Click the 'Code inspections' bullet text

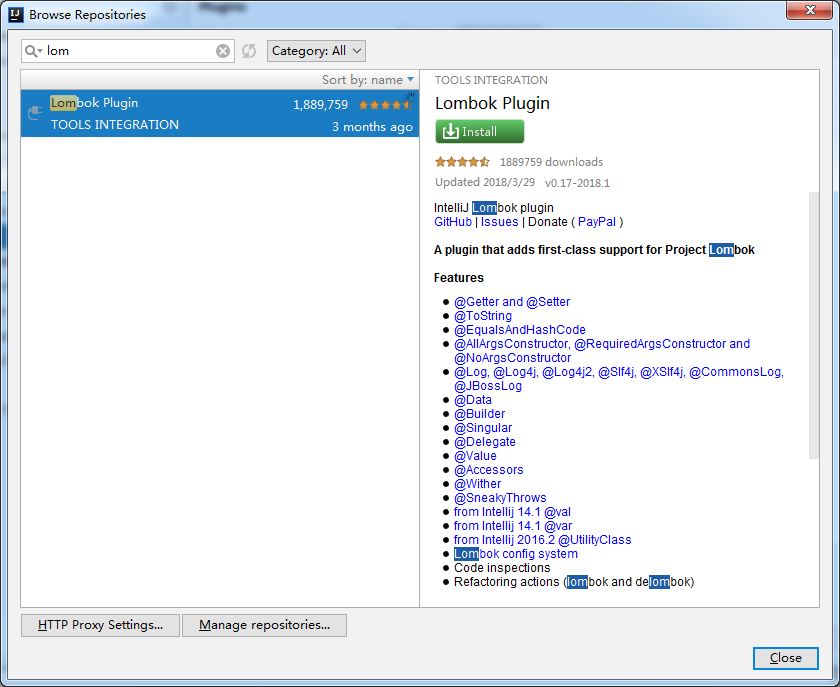pos(502,567)
